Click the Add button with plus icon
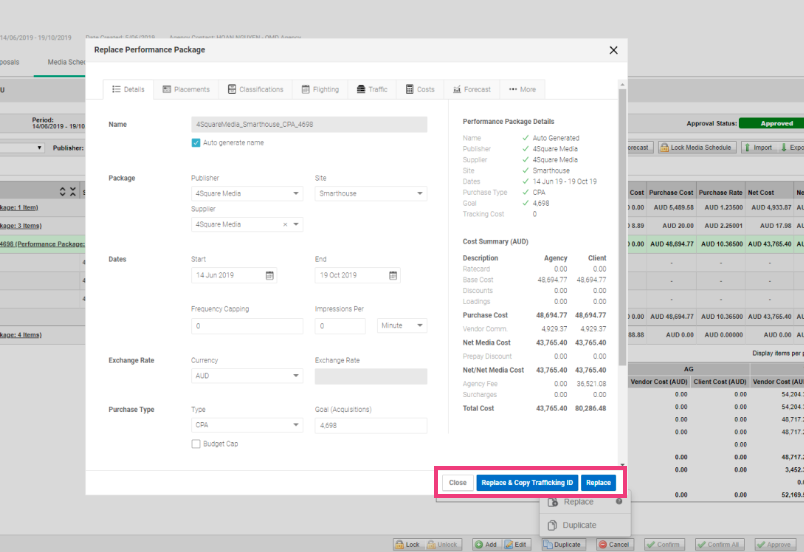The height and width of the screenshot is (552, 804). pyautogui.click(x=485, y=544)
